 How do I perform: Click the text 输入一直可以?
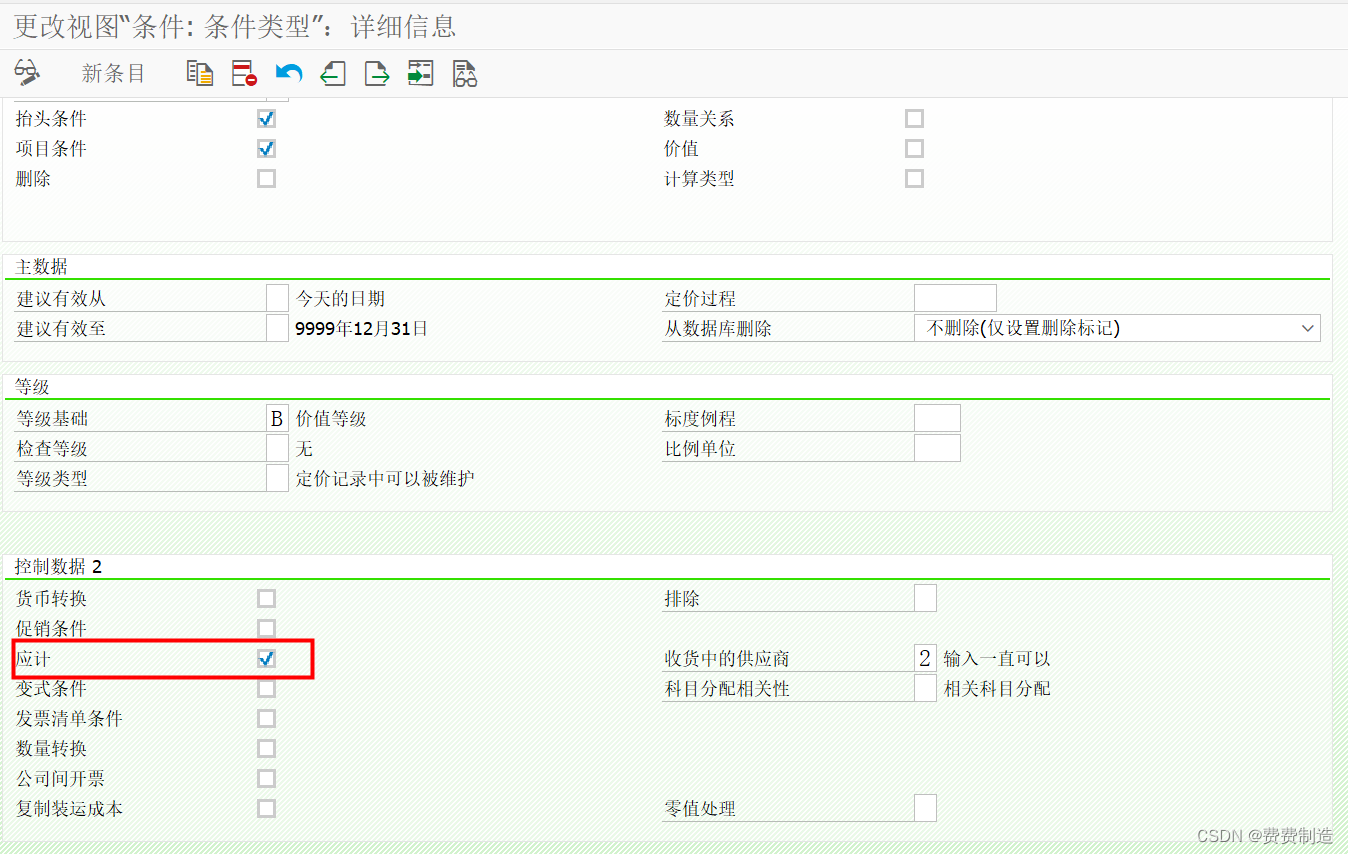click(x=997, y=659)
